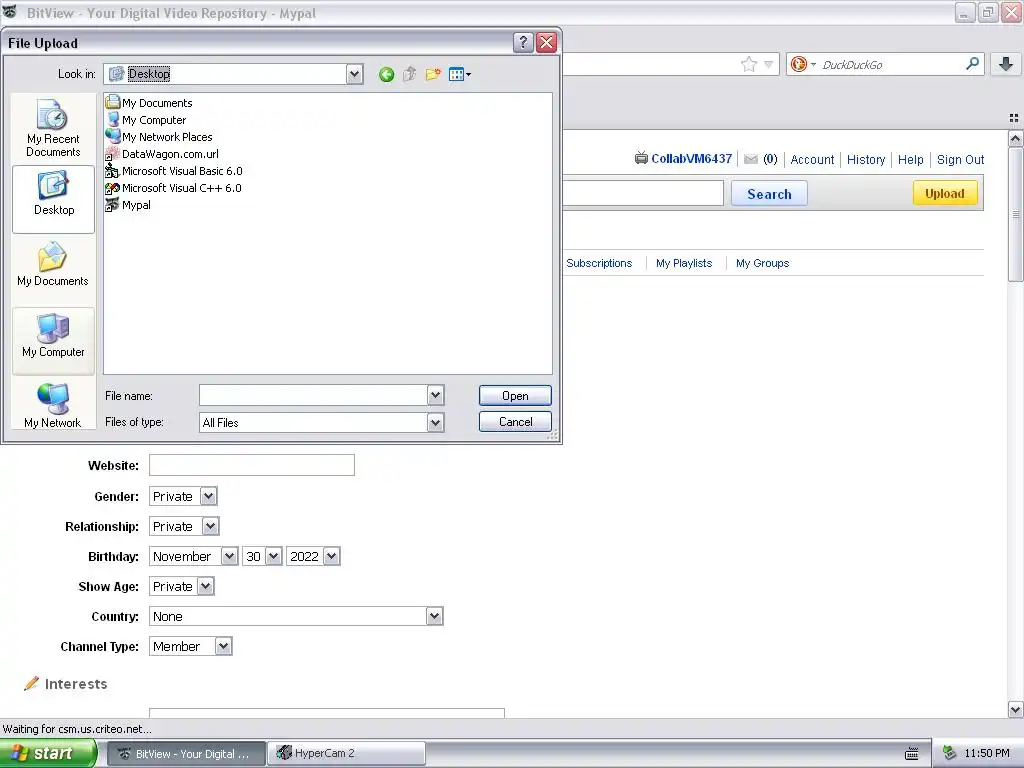Click the yellow Upload button
The image size is (1024, 768).
point(944,193)
